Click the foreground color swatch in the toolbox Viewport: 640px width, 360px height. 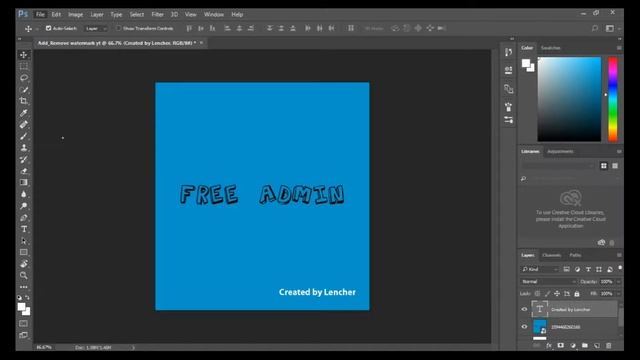pyautogui.click(x=22, y=307)
